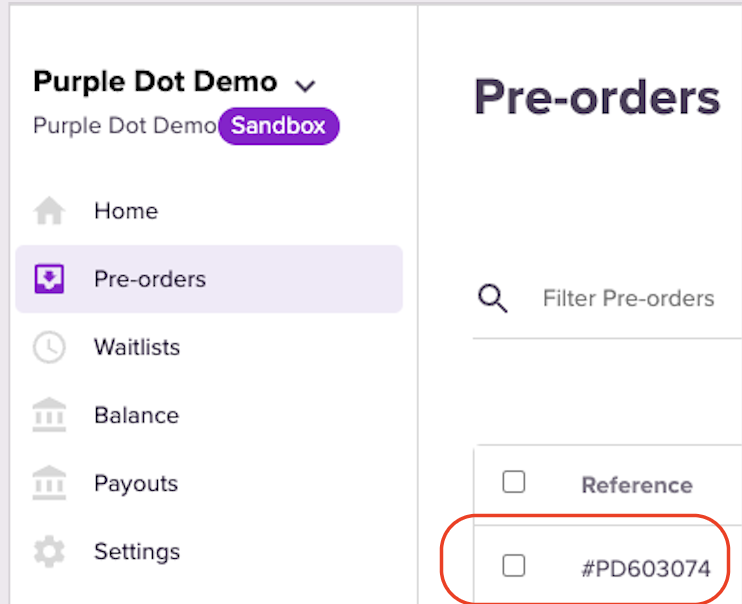Open the Settings menu label
Image resolution: width=742 pixels, height=604 pixels.
click(137, 551)
